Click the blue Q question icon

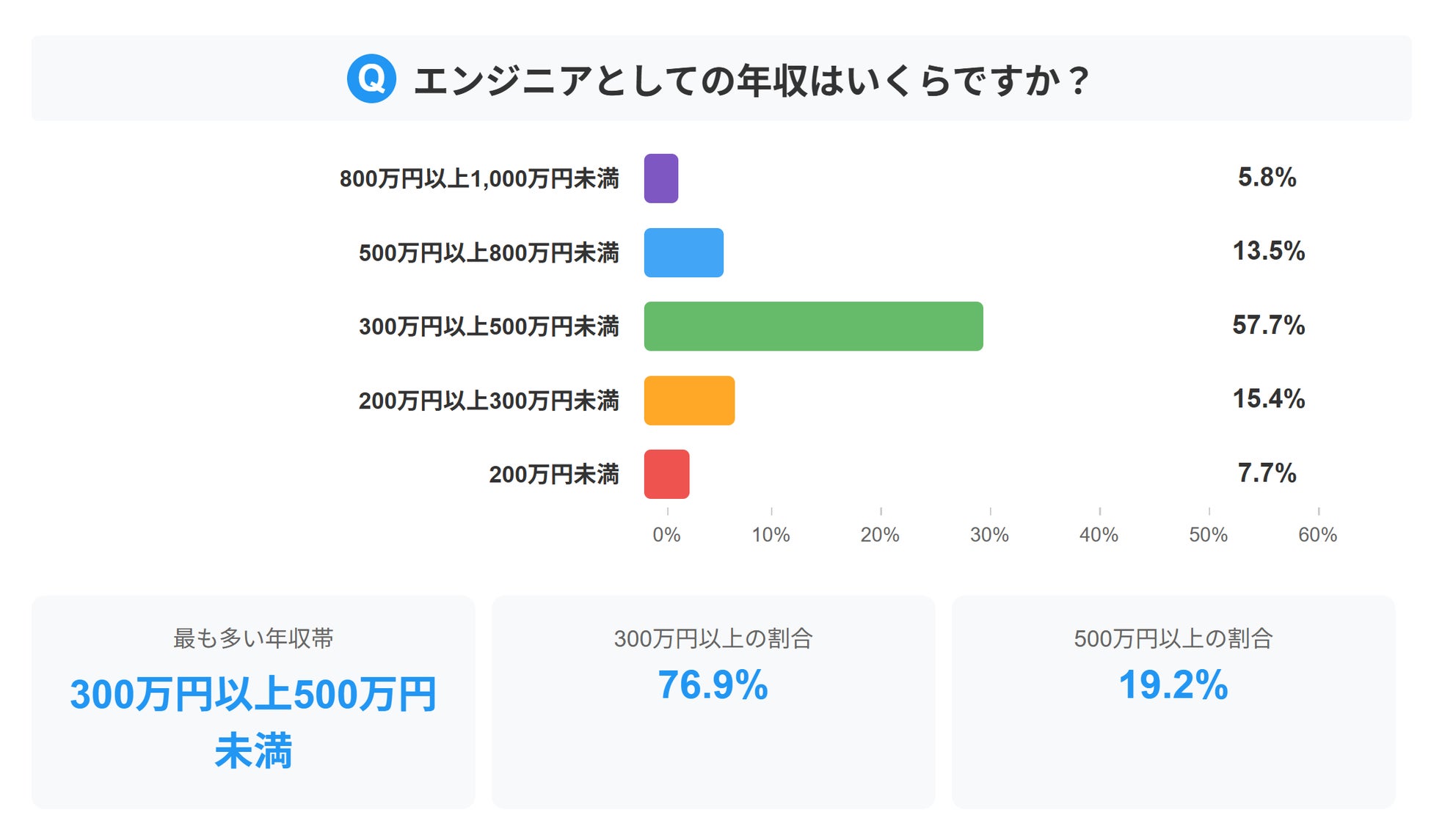coord(371,78)
